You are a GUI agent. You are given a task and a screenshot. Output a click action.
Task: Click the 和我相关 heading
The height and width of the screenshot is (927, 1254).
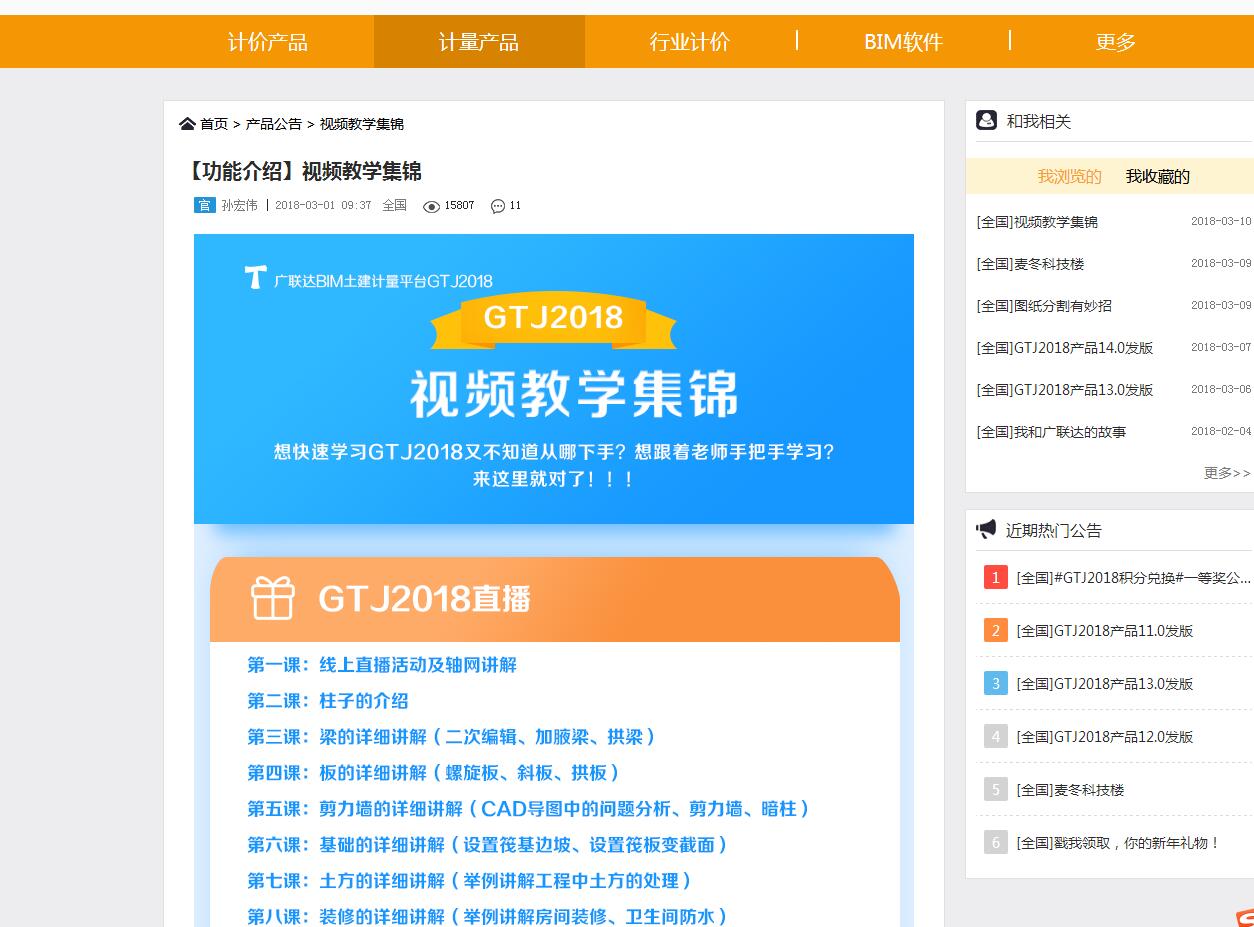coord(1038,121)
